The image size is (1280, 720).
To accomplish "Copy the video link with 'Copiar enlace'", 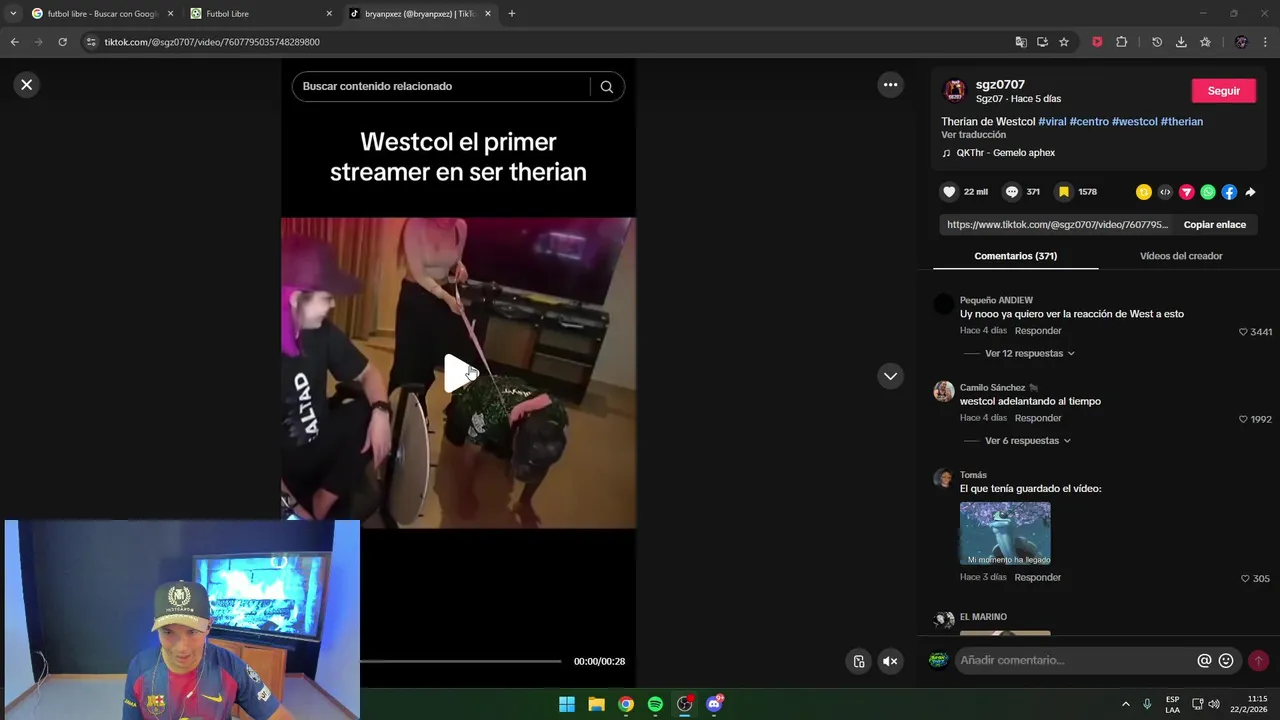I will point(1214,225).
